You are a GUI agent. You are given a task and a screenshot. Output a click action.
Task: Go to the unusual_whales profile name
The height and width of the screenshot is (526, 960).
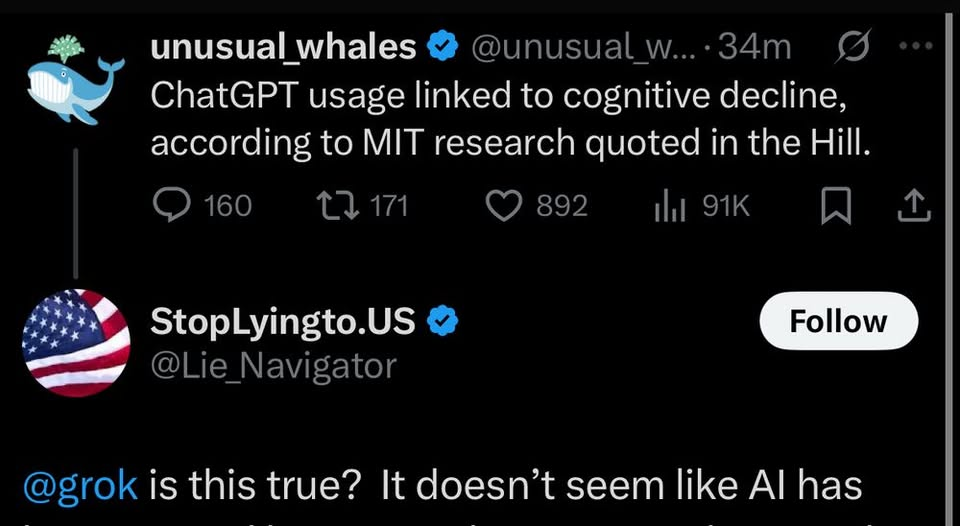click(283, 47)
